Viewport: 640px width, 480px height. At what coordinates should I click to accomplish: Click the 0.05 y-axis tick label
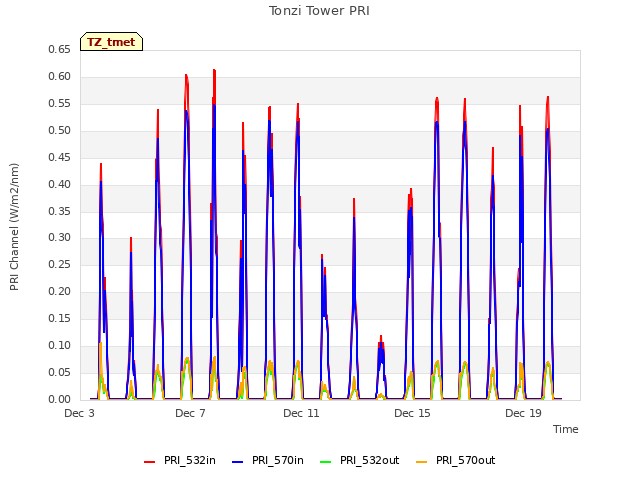[59, 372]
